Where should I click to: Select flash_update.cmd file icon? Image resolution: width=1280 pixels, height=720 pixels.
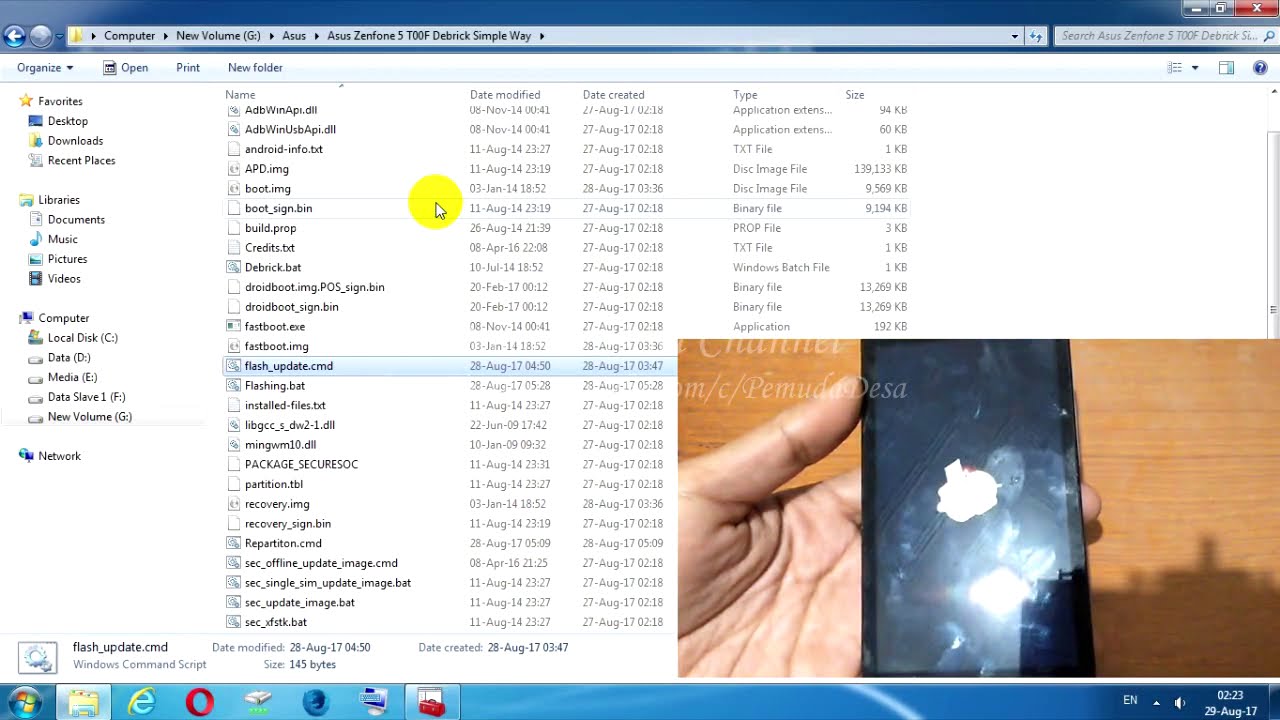(234, 366)
